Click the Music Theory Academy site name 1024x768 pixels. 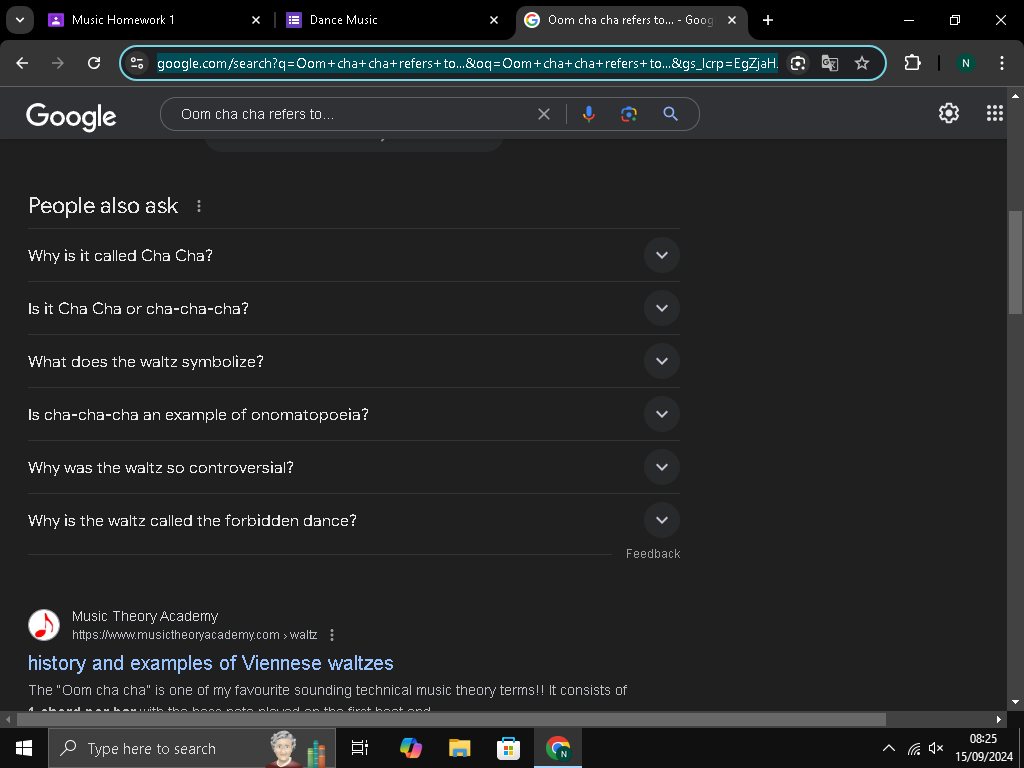coord(145,616)
